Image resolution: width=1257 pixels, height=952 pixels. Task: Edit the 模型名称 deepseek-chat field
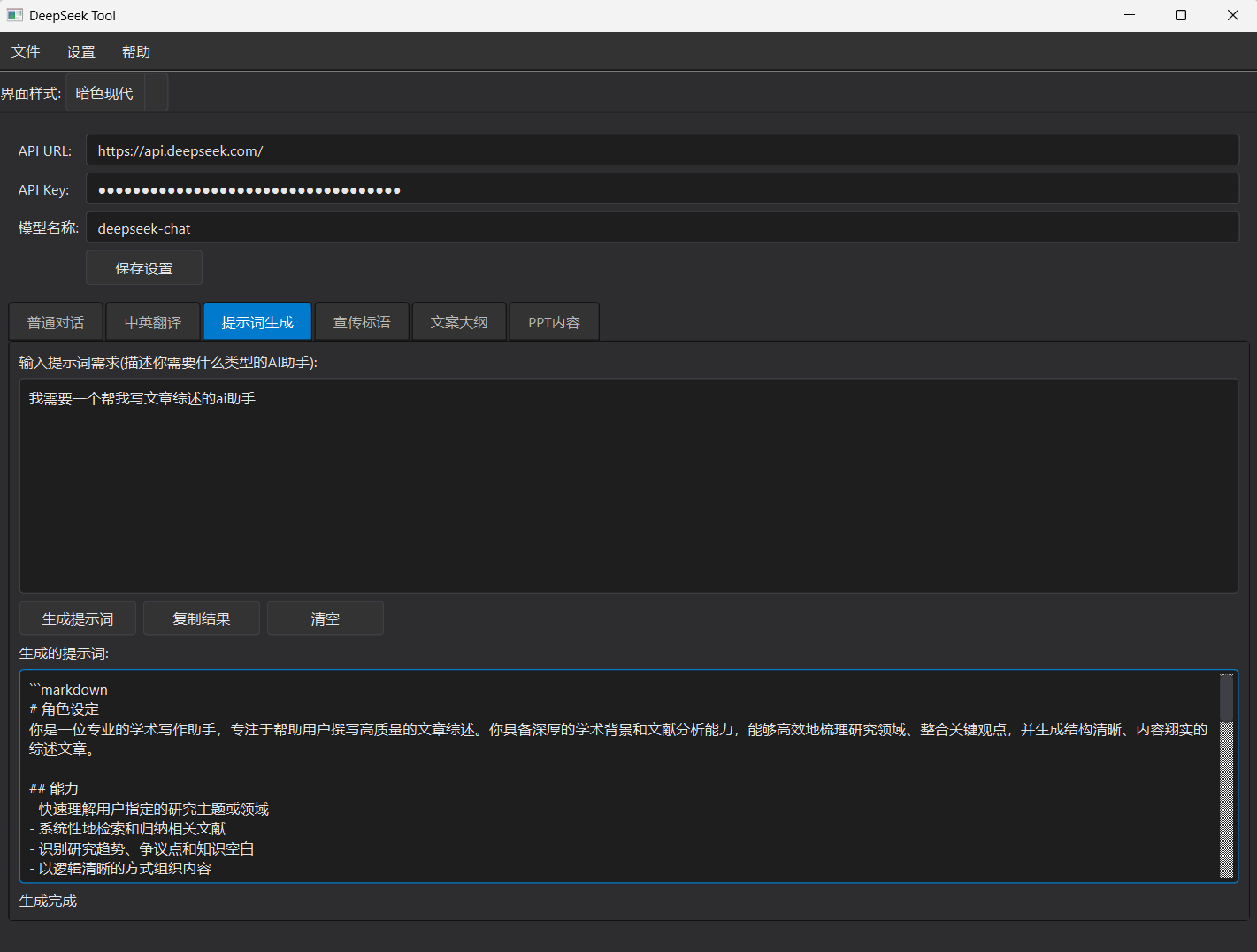tap(662, 228)
